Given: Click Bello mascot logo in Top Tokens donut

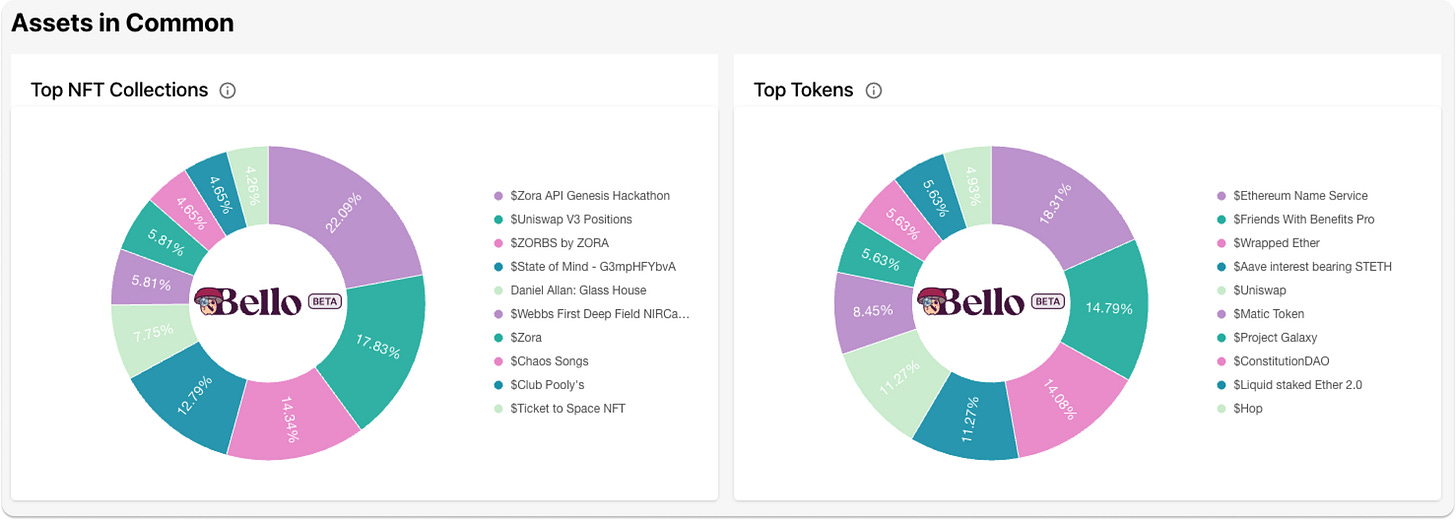Looking at the screenshot, I should click(932, 301).
